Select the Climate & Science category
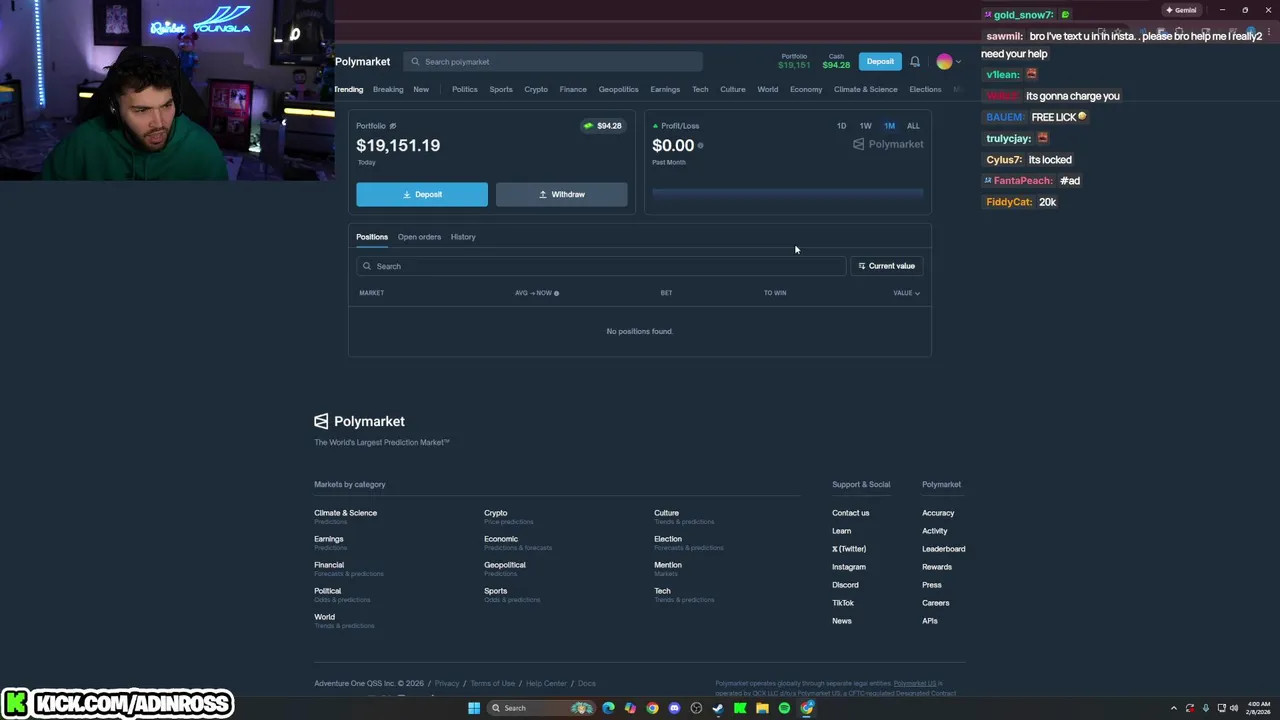Image resolution: width=1280 pixels, height=720 pixels. [x=866, y=89]
